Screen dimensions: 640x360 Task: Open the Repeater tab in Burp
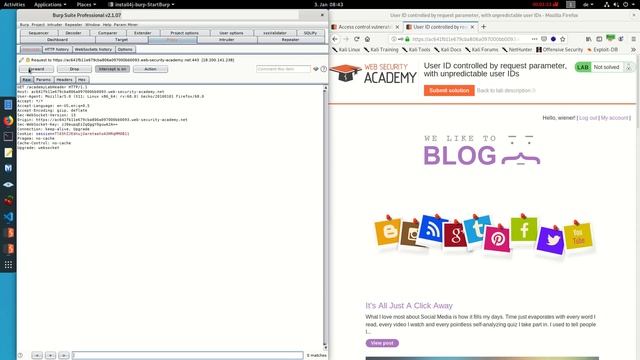pyautogui.click(x=290, y=40)
